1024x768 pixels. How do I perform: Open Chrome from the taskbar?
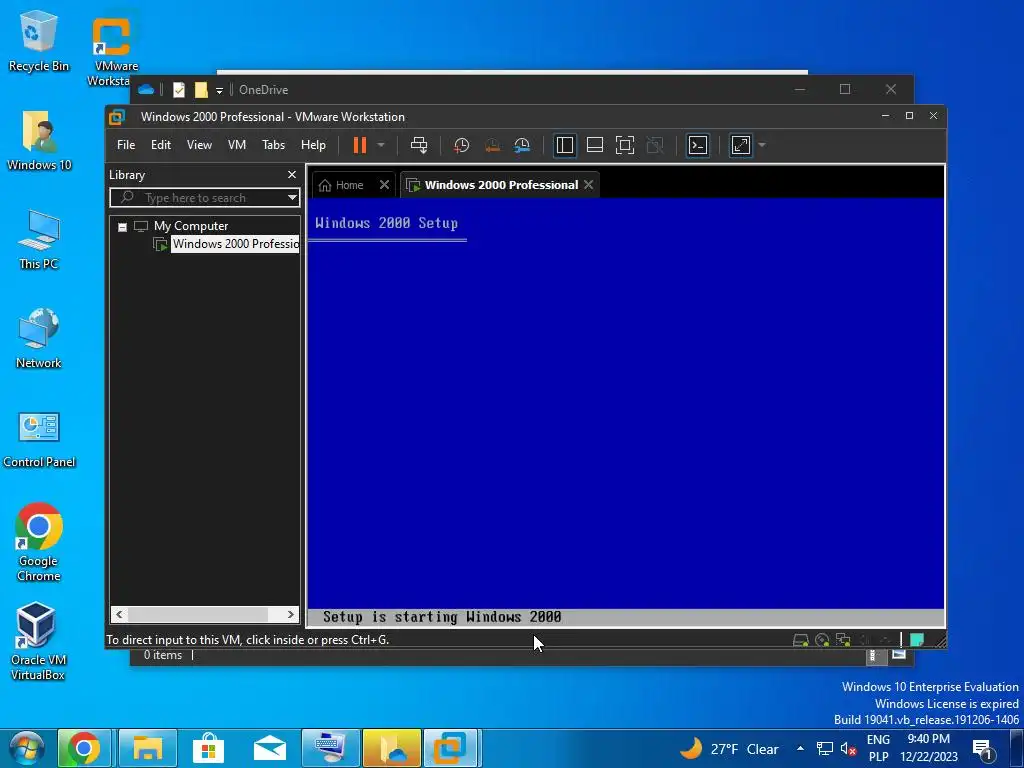[x=84, y=748]
